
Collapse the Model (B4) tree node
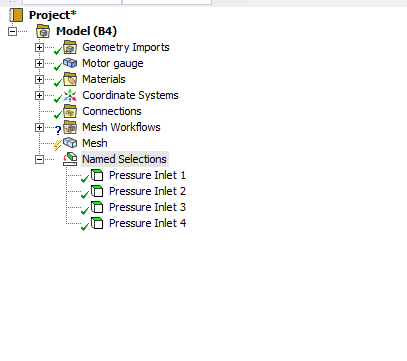pyautogui.click(x=12, y=31)
